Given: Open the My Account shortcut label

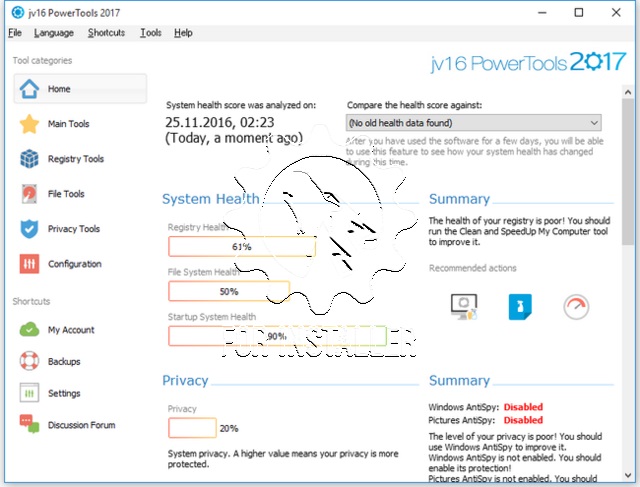Looking at the screenshot, I should [71, 330].
